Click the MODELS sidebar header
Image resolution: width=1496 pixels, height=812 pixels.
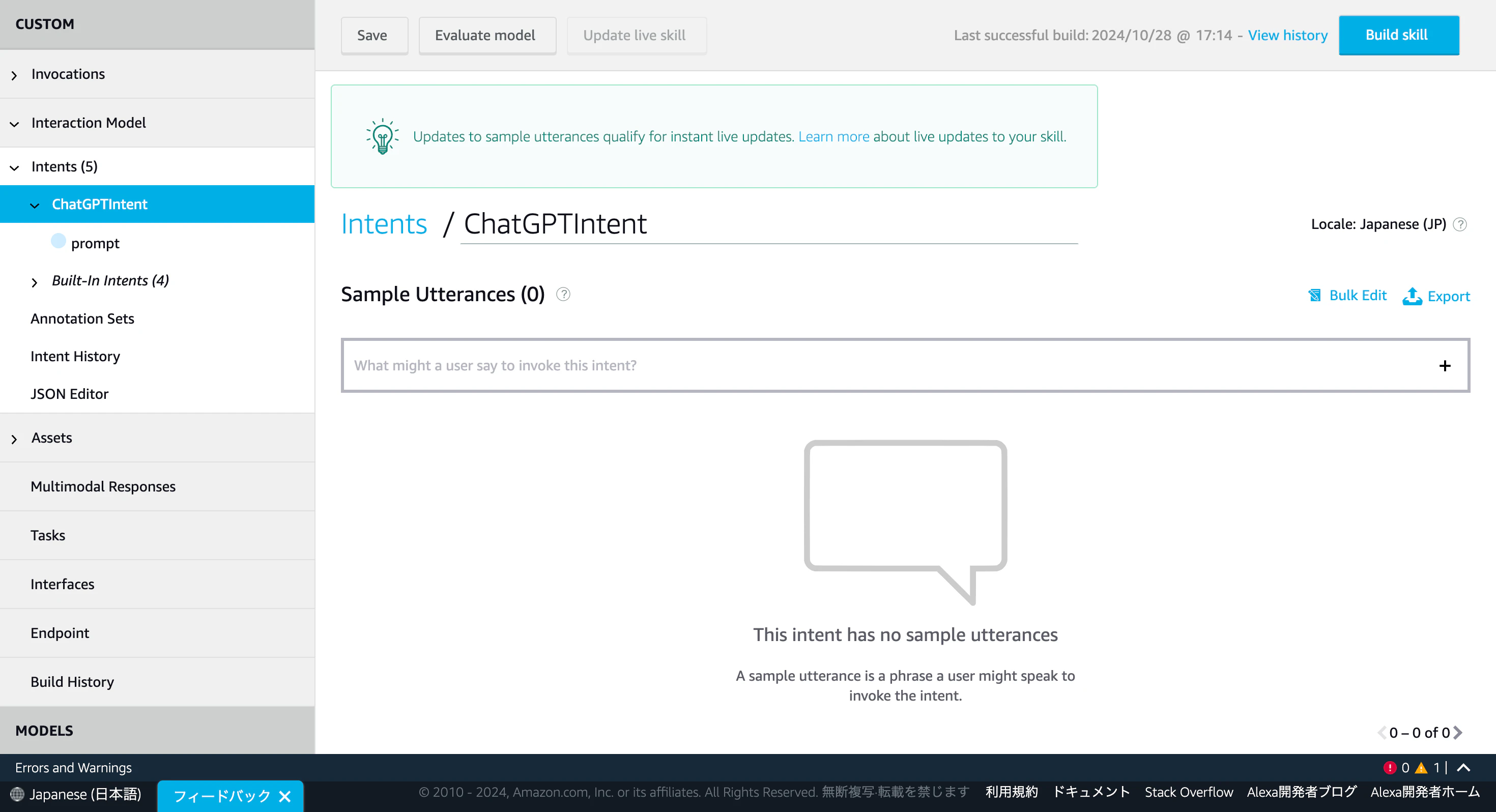(x=157, y=731)
